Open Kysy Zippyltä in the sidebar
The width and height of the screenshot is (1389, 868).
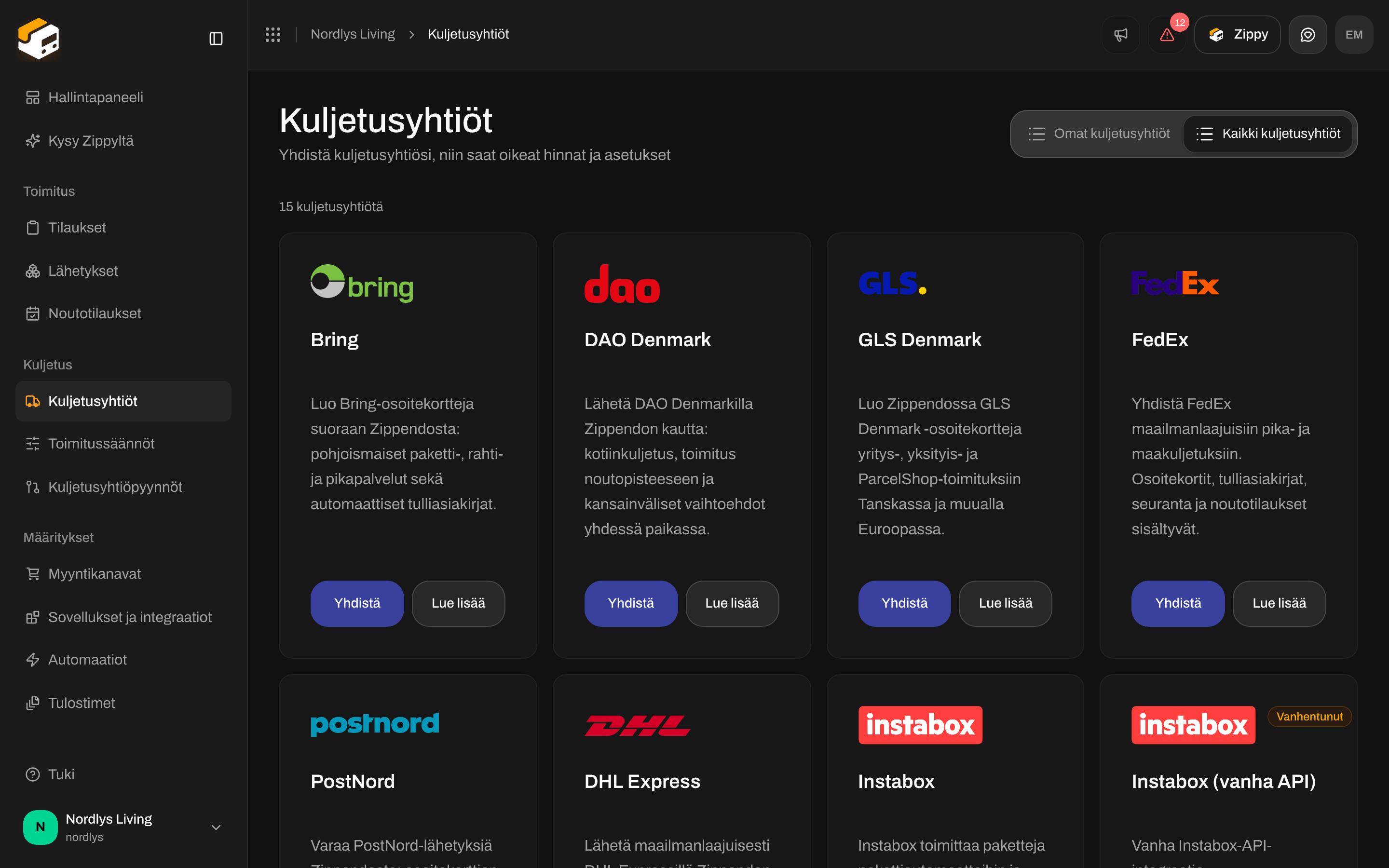point(123,141)
